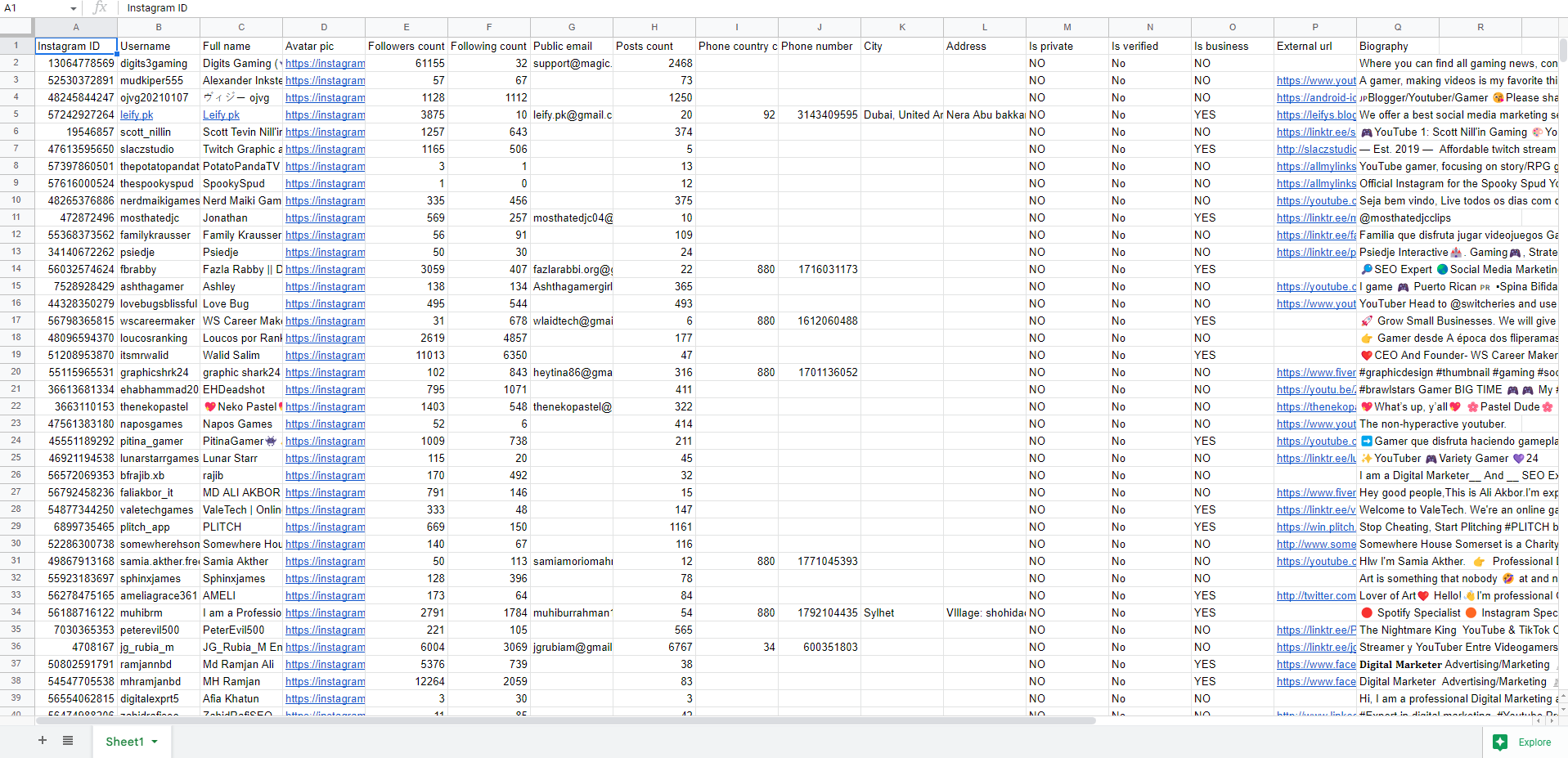Select row 34 header
The width and height of the screenshot is (1568, 758).
17,612
